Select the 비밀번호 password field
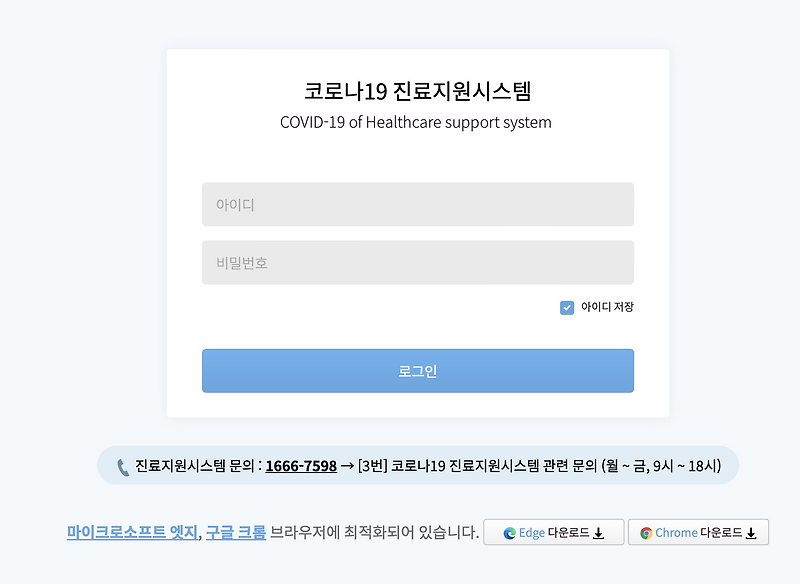800x584 pixels. coord(418,261)
